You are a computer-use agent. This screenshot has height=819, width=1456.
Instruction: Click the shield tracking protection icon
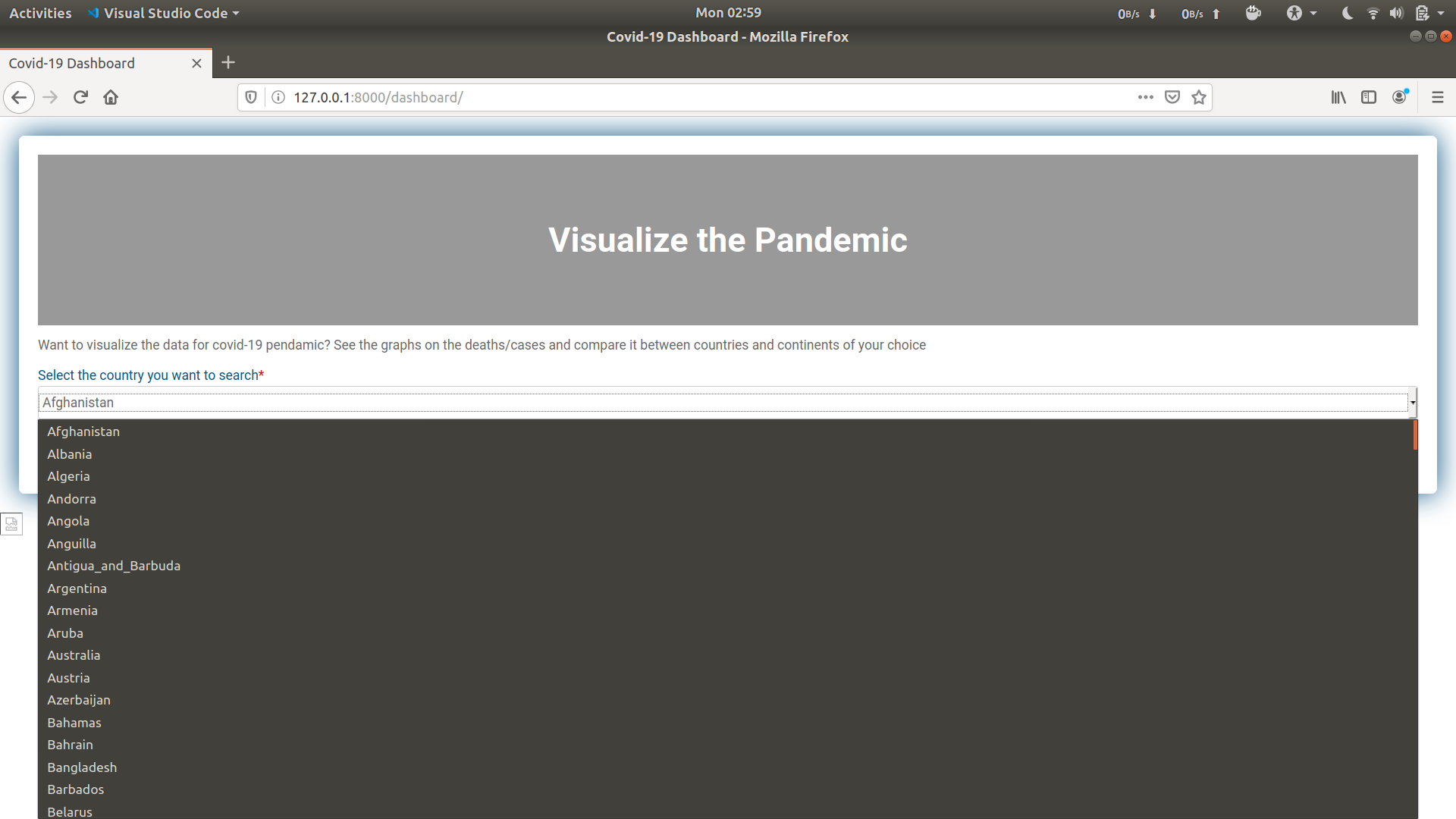[x=250, y=97]
